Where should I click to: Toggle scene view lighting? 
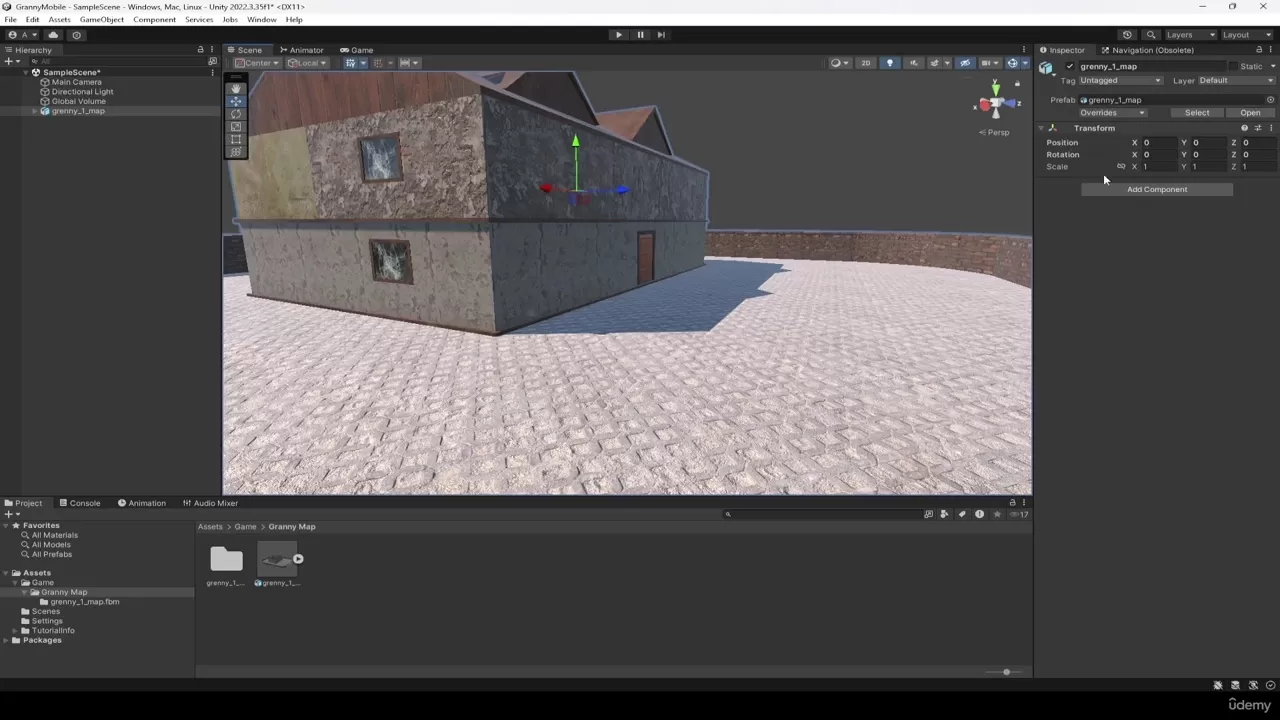click(x=890, y=63)
